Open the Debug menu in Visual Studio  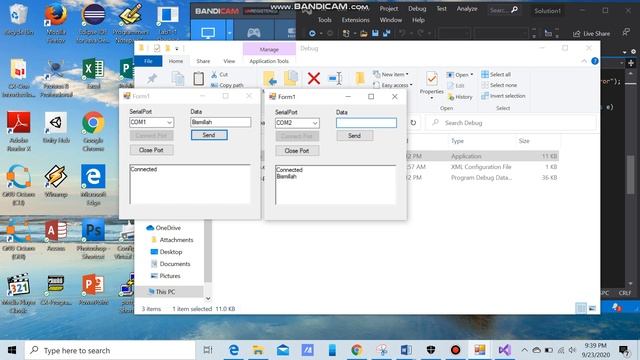point(417,9)
